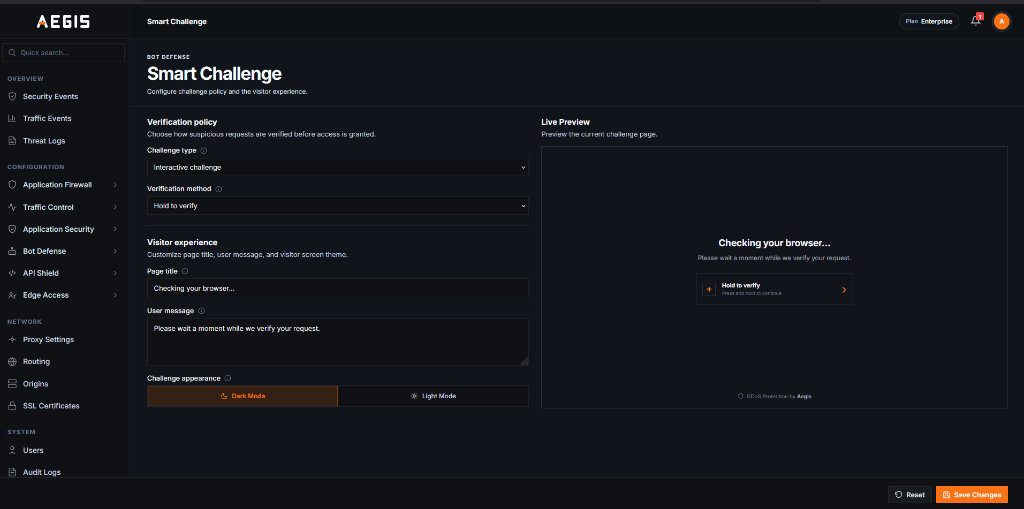The width and height of the screenshot is (1024, 509).
Task: Click the Plan Enterprise badge
Action: [x=929, y=22]
